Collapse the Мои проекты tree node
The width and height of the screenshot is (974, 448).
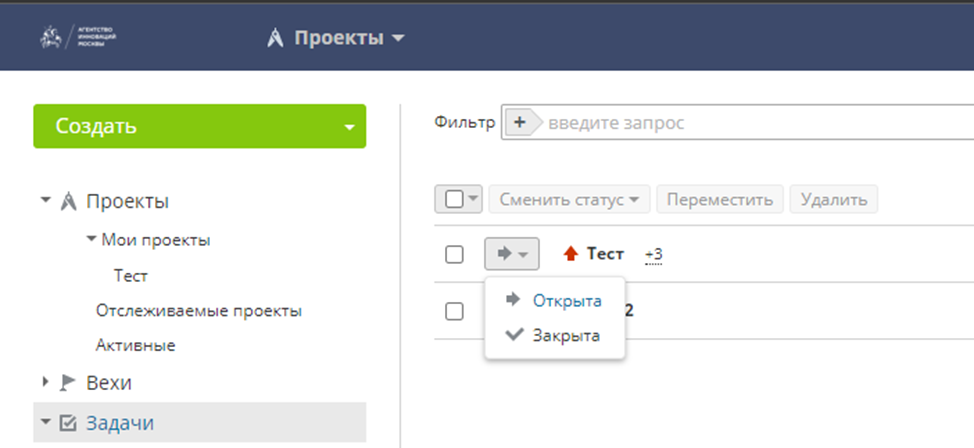(x=91, y=239)
